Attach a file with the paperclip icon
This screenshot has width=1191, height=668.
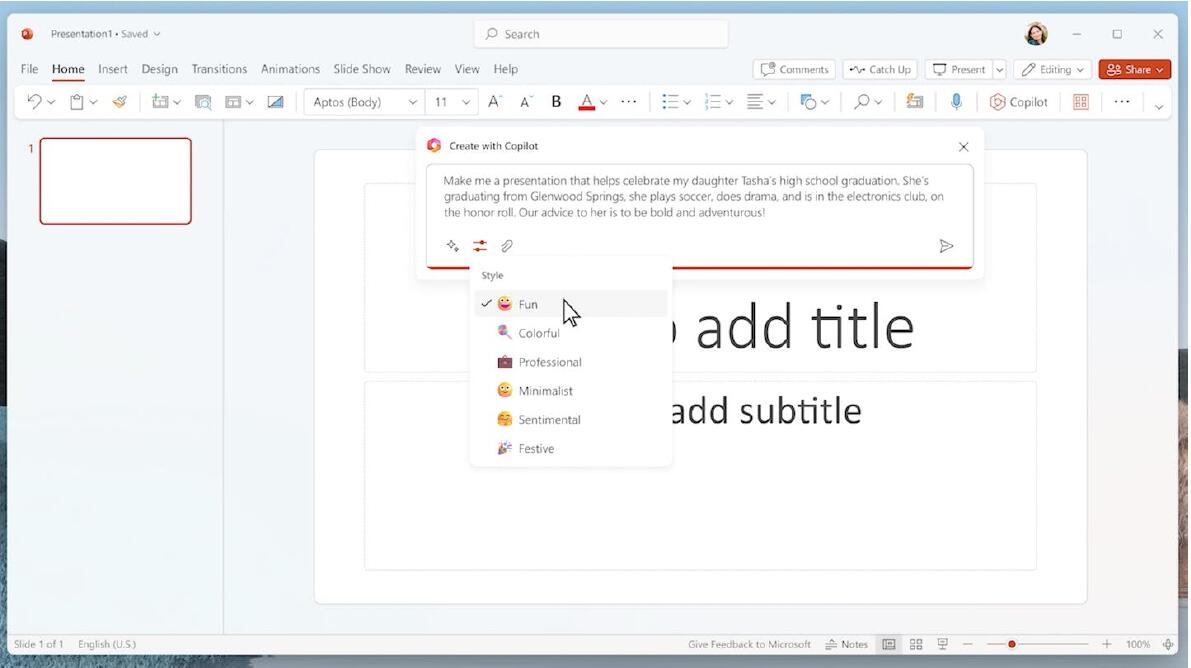pyautogui.click(x=507, y=245)
